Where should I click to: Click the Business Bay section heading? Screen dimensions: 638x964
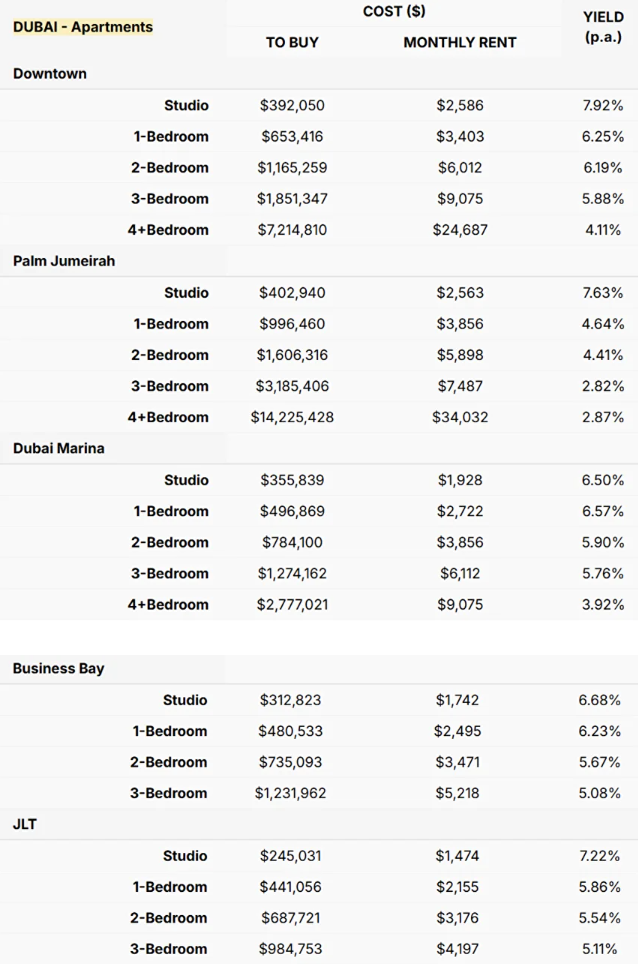pyautogui.click(x=58, y=668)
